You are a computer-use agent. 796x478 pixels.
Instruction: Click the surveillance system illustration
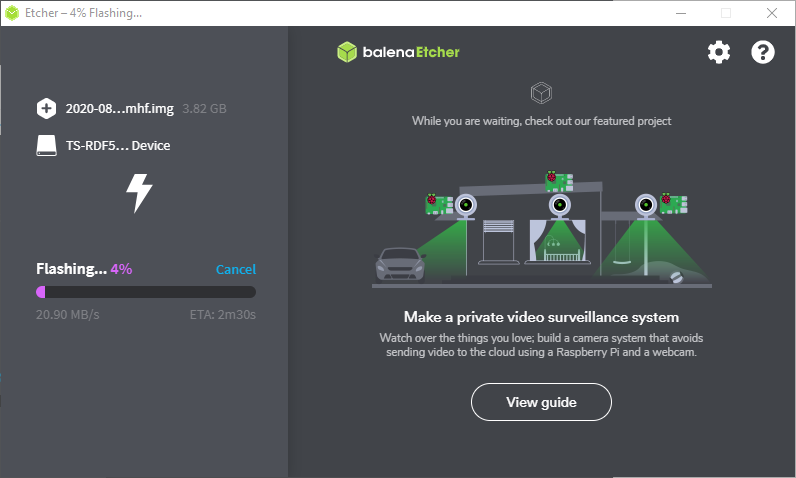pos(542,229)
